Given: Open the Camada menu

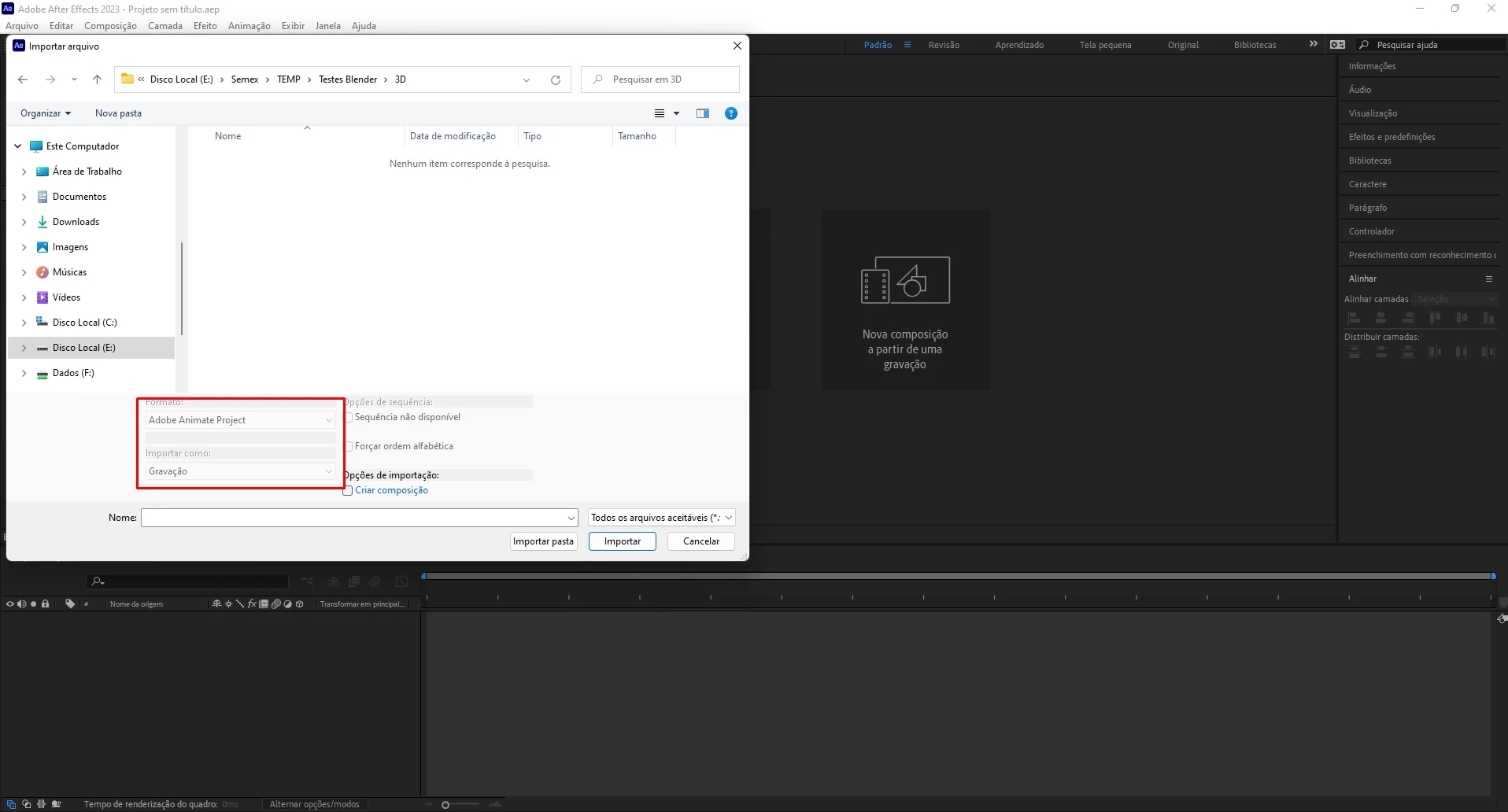Looking at the screenshot, I should (165, 26).
